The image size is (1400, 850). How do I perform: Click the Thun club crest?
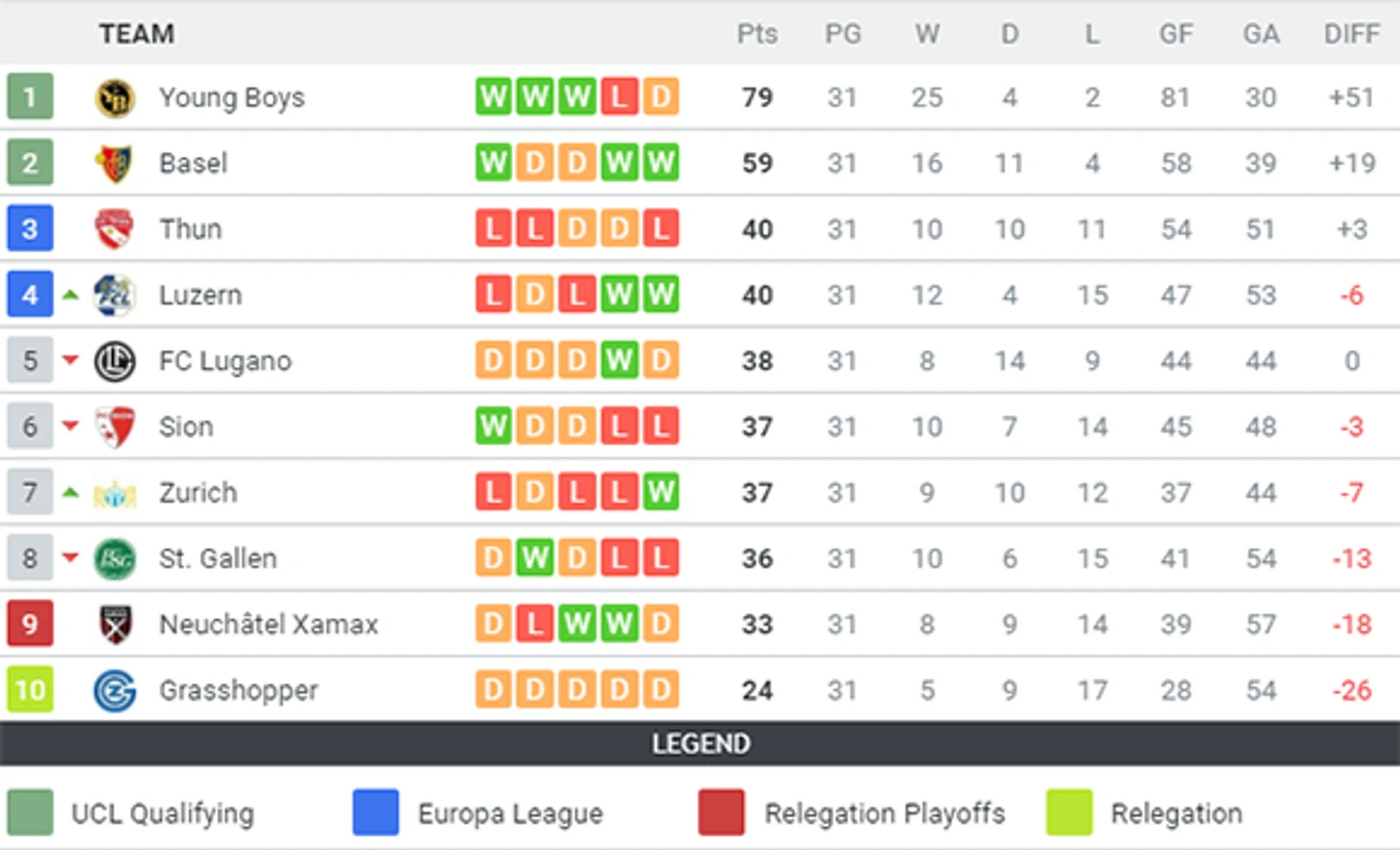(114, 229)
